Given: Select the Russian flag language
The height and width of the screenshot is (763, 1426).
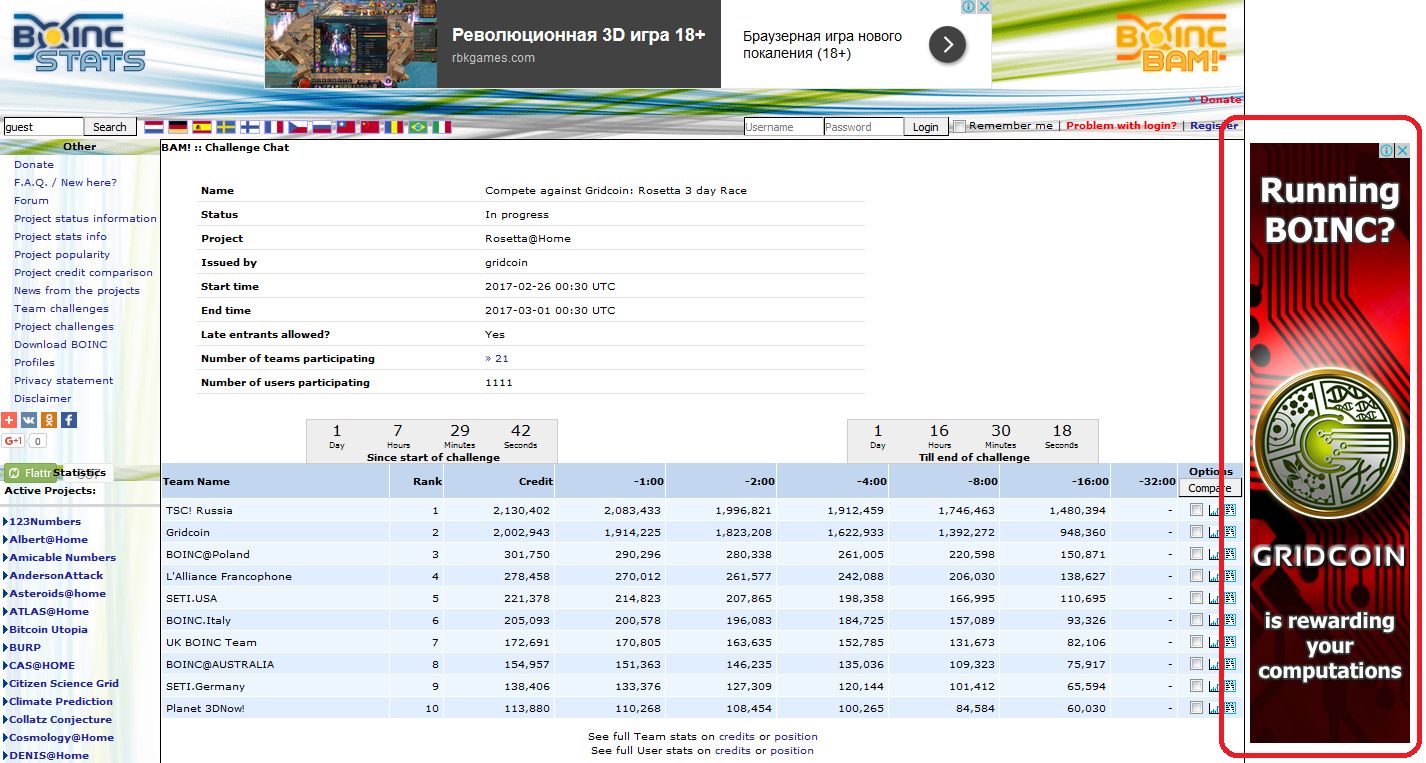Looking at the screenshot, I should tap(321, 127).
